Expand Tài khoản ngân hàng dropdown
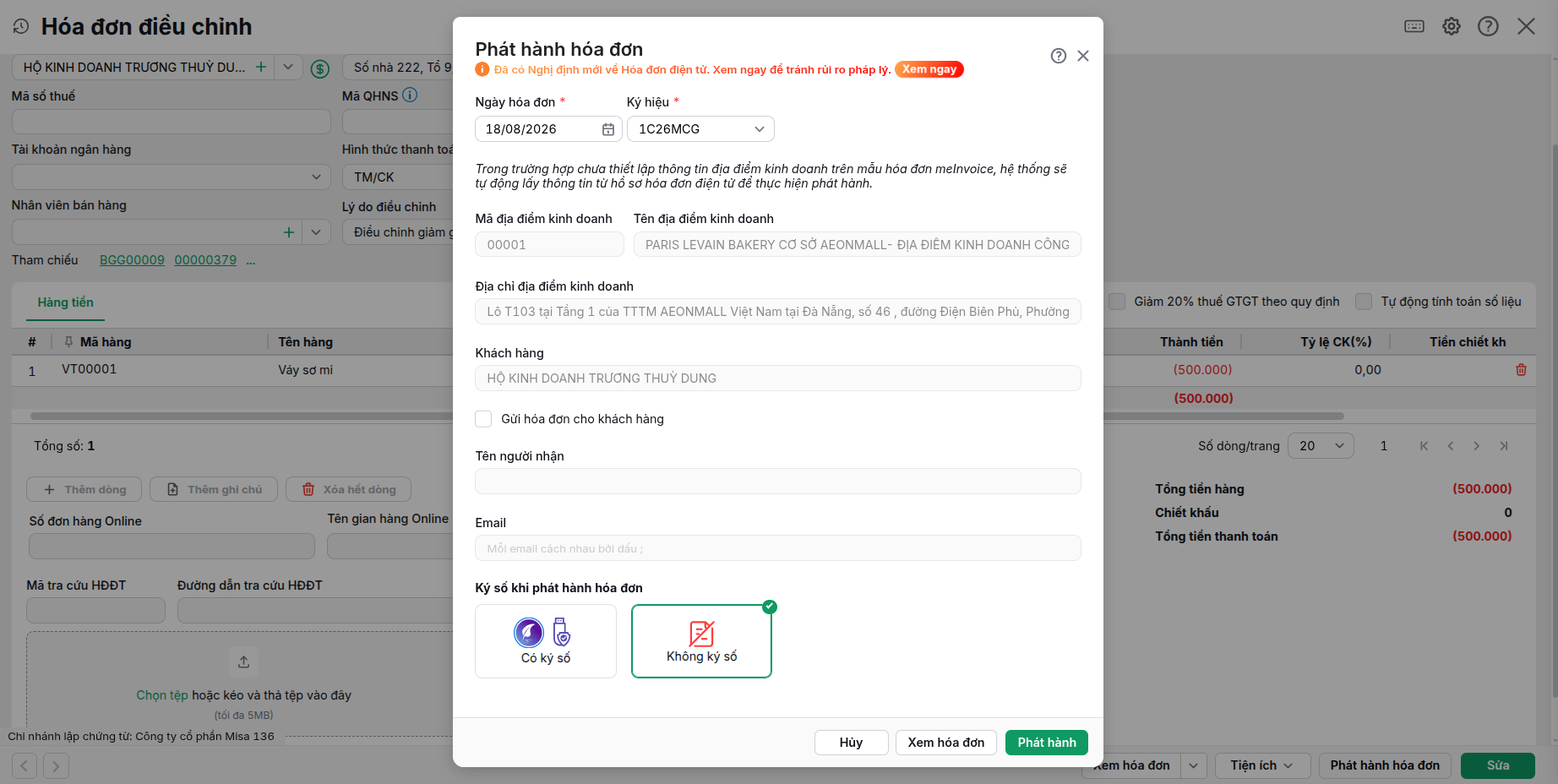Viewport: 1558px width, 784px height. 172,177
